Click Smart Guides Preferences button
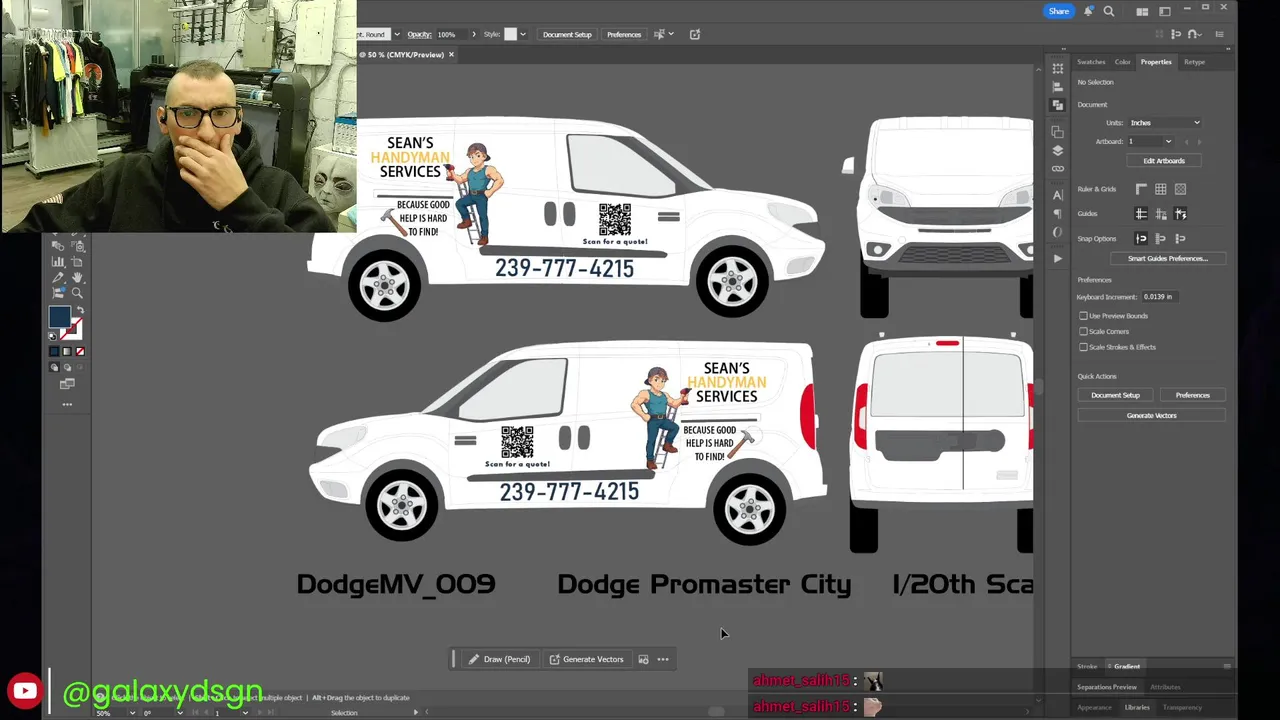1280x720 pixels. (1168, 258)
